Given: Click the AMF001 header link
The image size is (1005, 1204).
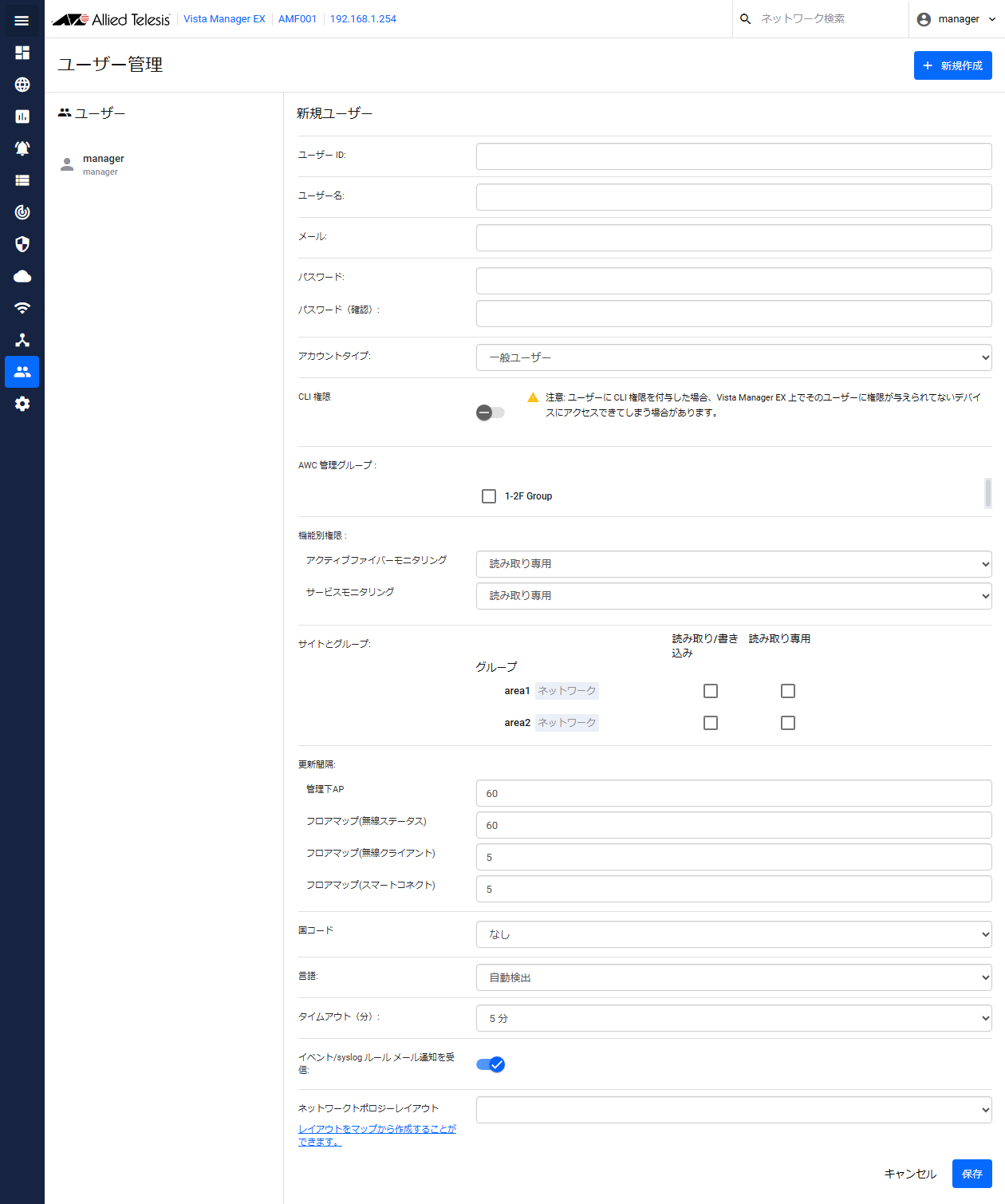Looking at the screenshot, I should coord(298,19).
